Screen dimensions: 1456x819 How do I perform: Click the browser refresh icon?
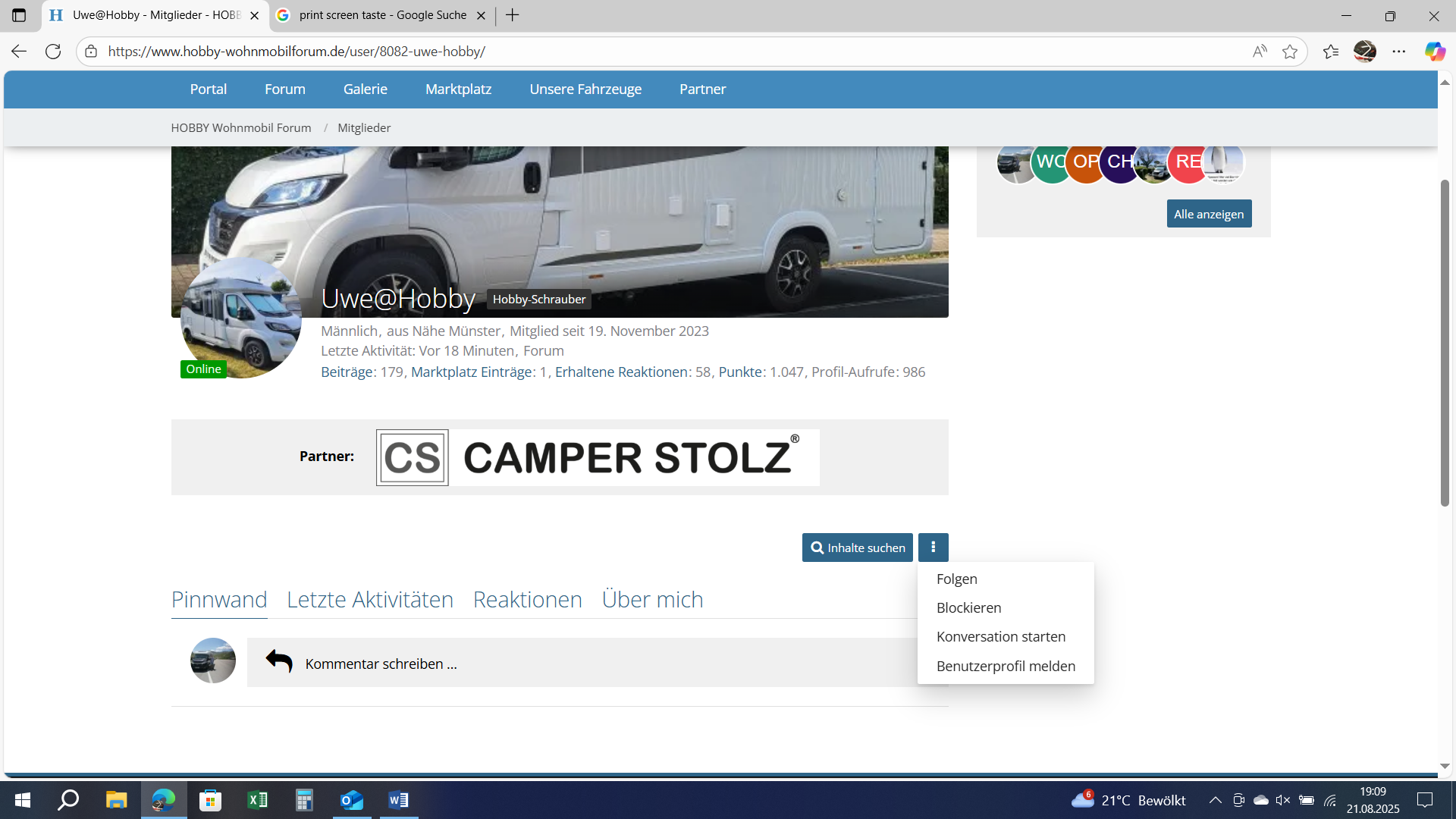tap(53, 52)
